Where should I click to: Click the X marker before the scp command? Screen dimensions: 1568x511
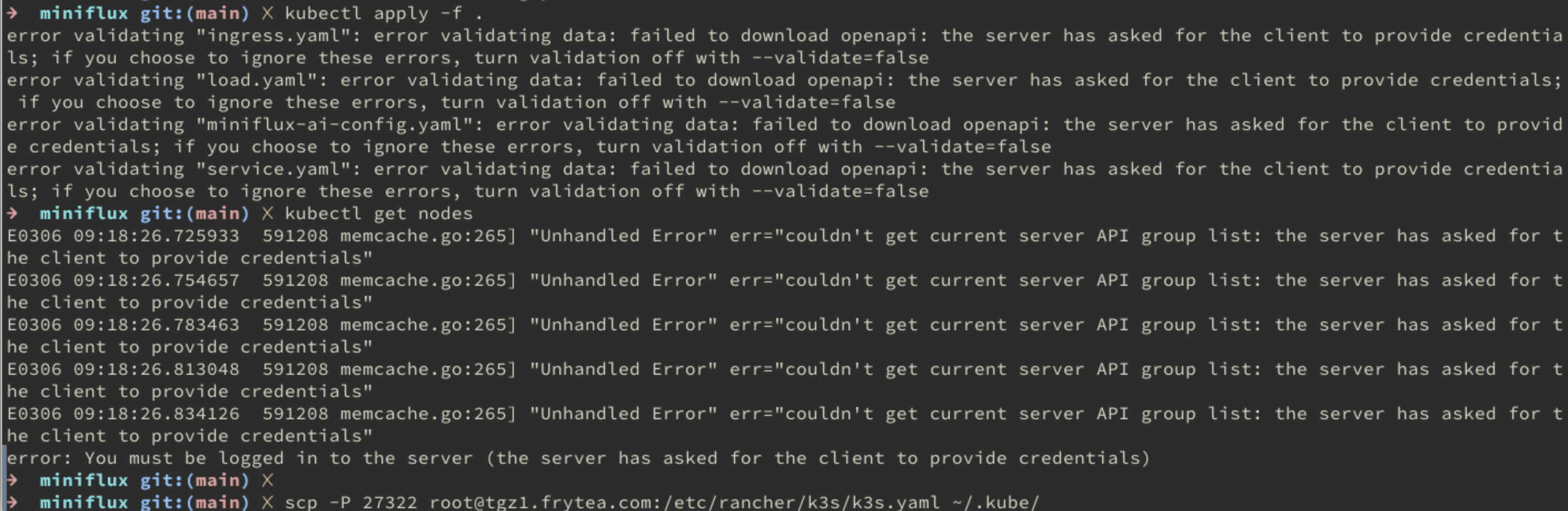tap(267, 503)
